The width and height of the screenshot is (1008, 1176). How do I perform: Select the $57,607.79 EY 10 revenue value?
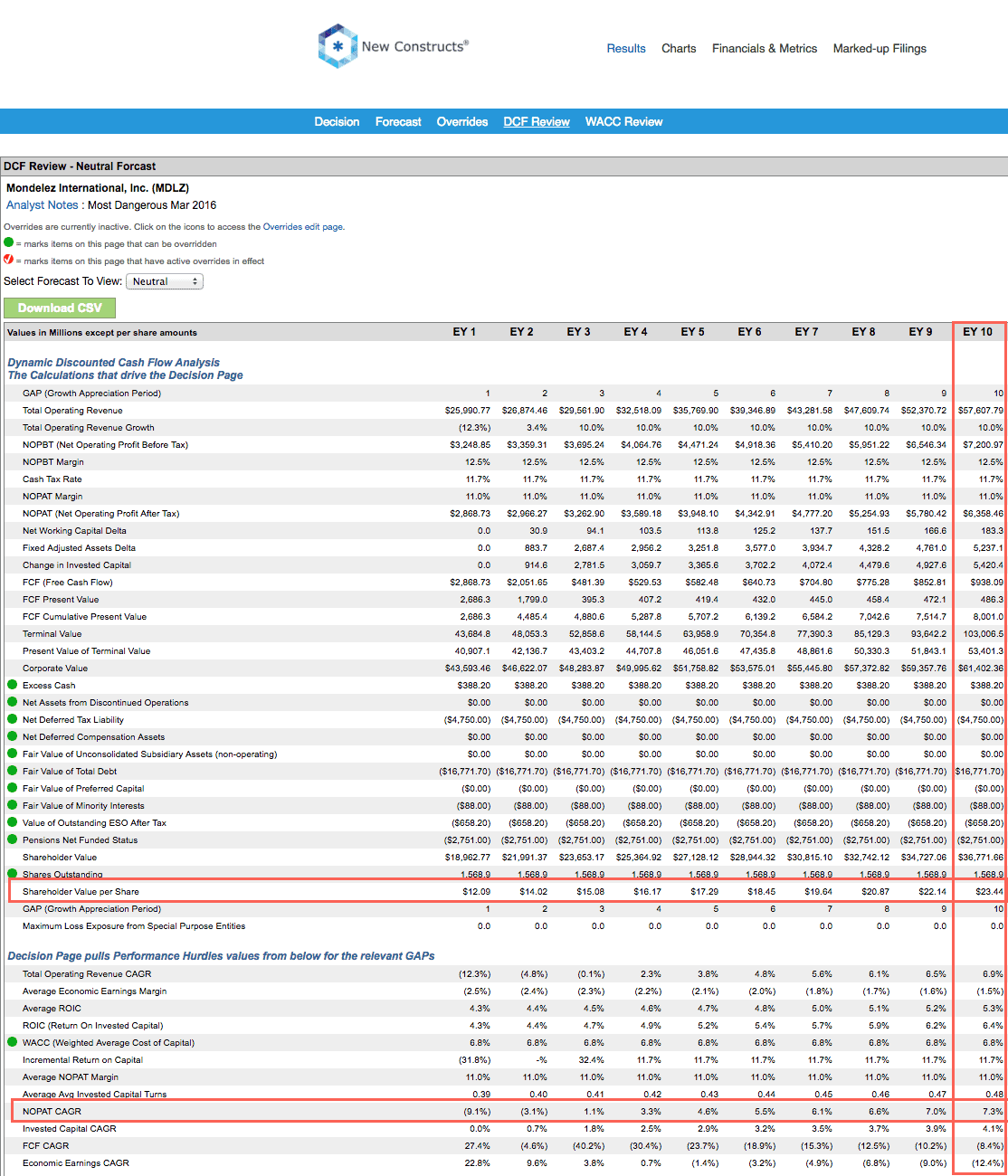pyautogui.click(x=981, y=411)
